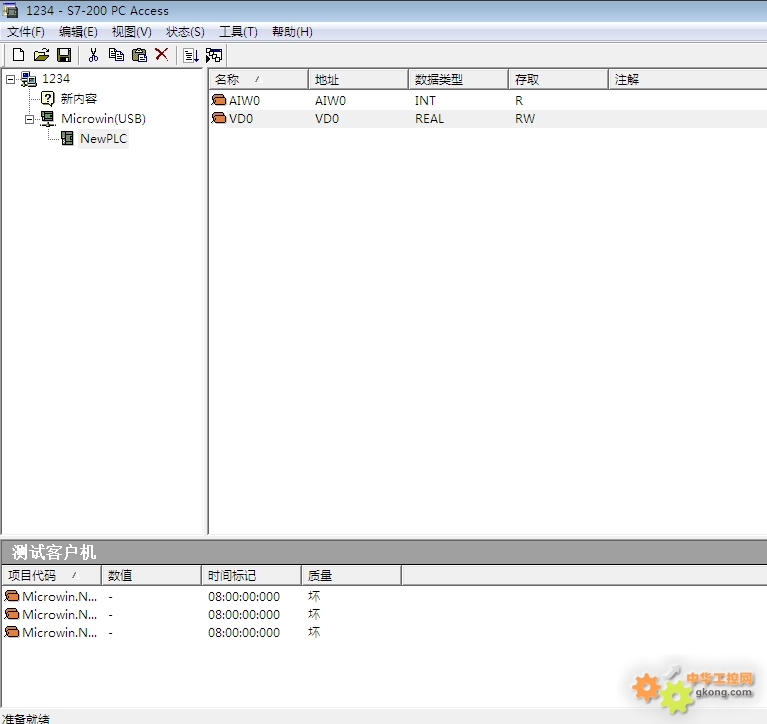Select third Microwin.N... test client row text
Image resolution: width=767 pixels, height=724 pixels.
click(59, 633)
